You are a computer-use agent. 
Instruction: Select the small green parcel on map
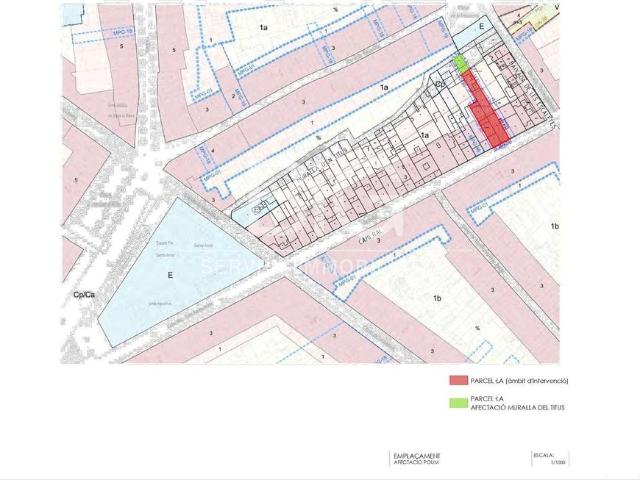point(460,63)
